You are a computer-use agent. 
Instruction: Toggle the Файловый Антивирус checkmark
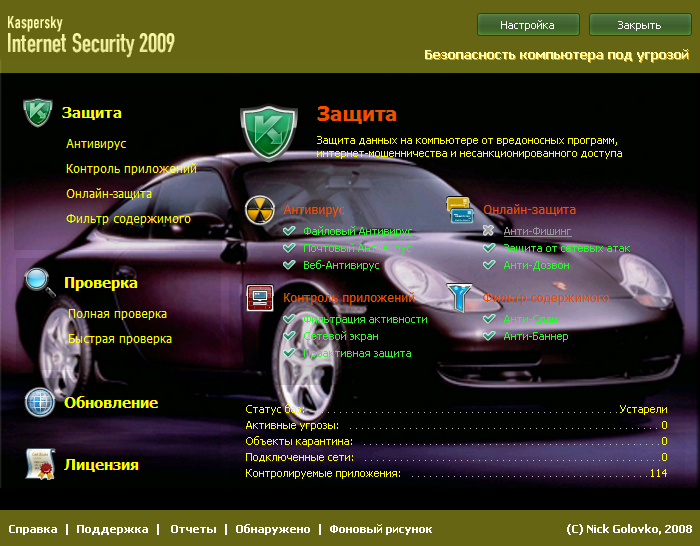pos(289,231)
